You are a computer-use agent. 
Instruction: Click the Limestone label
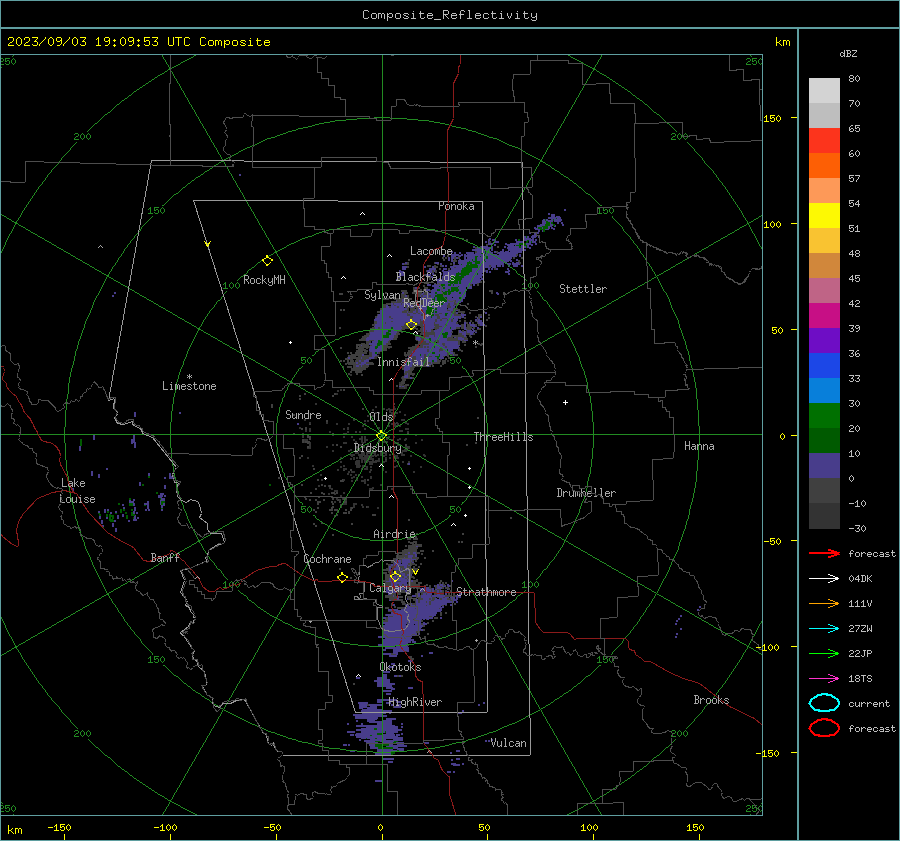click(x=189, y=386)
